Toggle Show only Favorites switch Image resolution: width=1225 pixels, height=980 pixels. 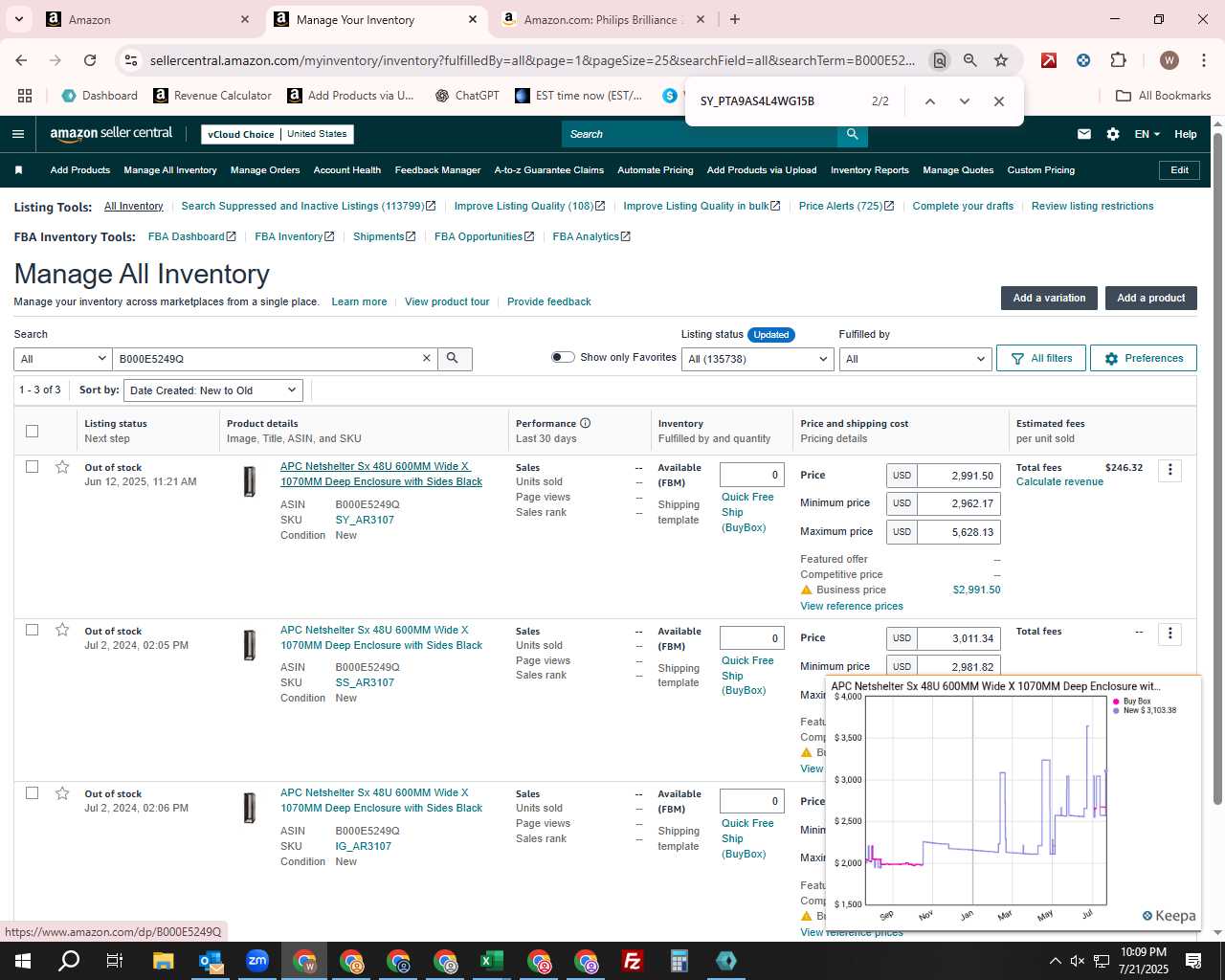pos(563,357)
